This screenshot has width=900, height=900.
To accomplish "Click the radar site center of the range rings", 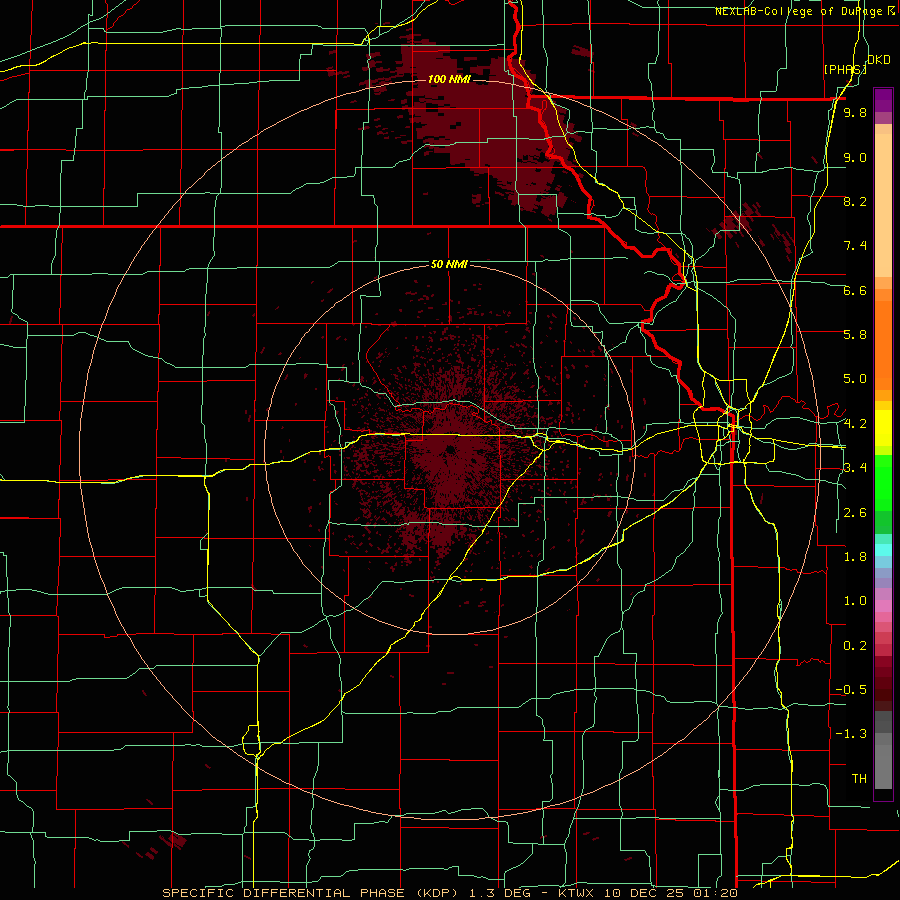I will (449, 449).
